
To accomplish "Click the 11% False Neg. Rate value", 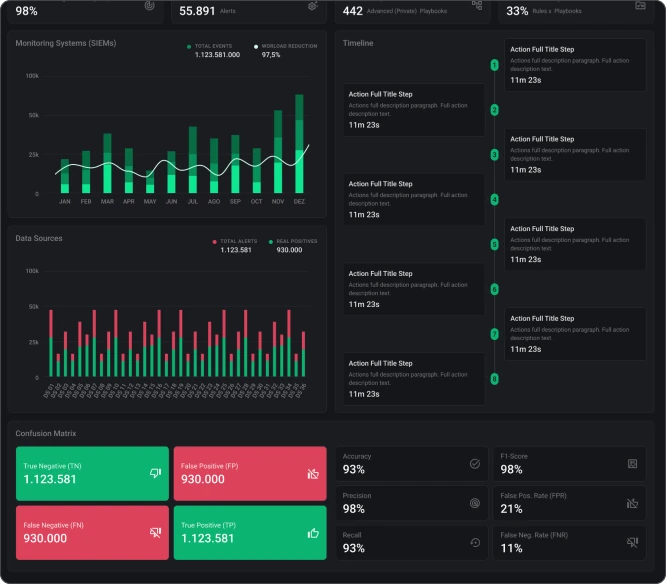I will (511, 548).
